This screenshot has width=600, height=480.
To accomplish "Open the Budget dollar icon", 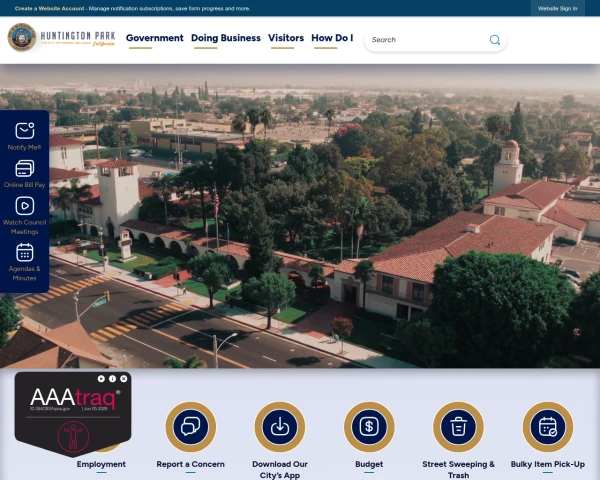I will pyautogui.click(x=369, y=427).
